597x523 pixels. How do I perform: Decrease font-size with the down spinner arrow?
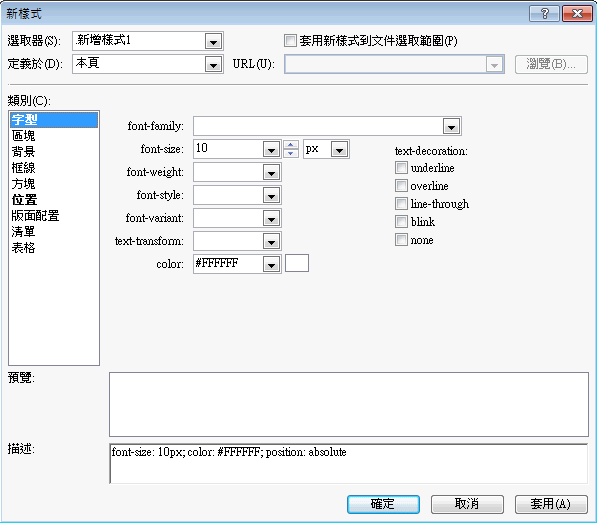291,153
